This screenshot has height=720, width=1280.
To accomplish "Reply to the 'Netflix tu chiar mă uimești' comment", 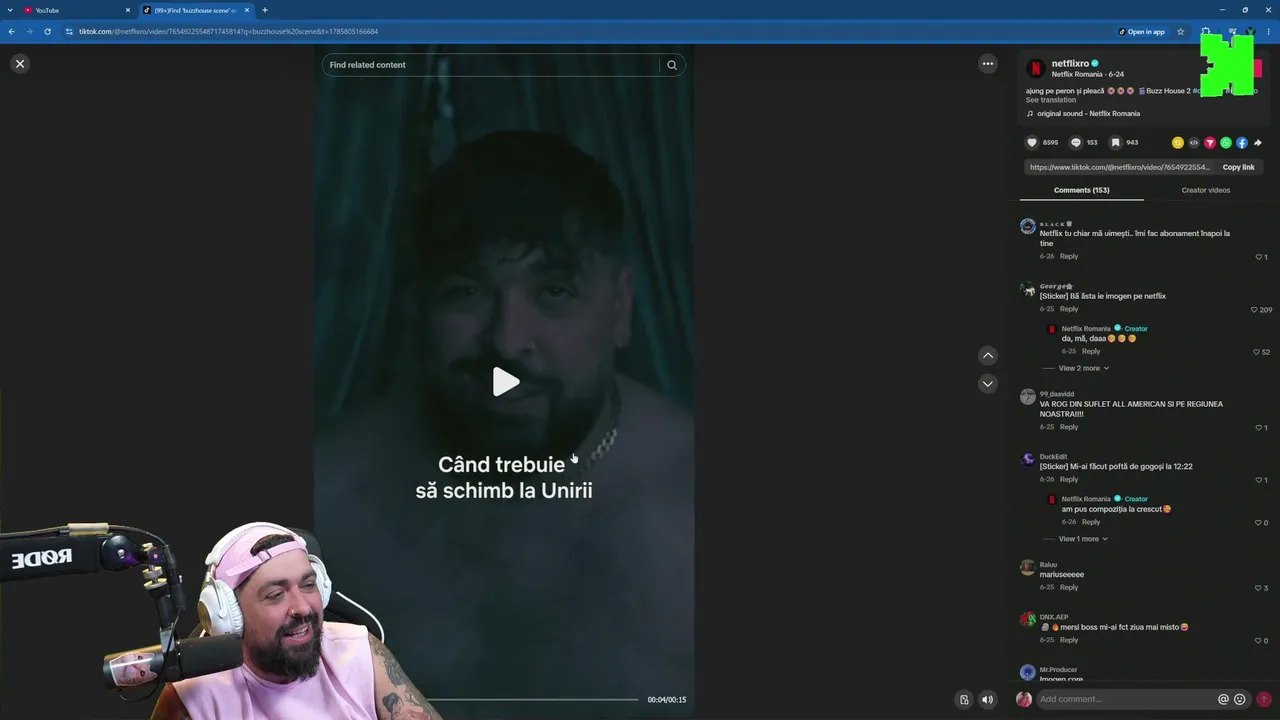I will [1069, 256].
